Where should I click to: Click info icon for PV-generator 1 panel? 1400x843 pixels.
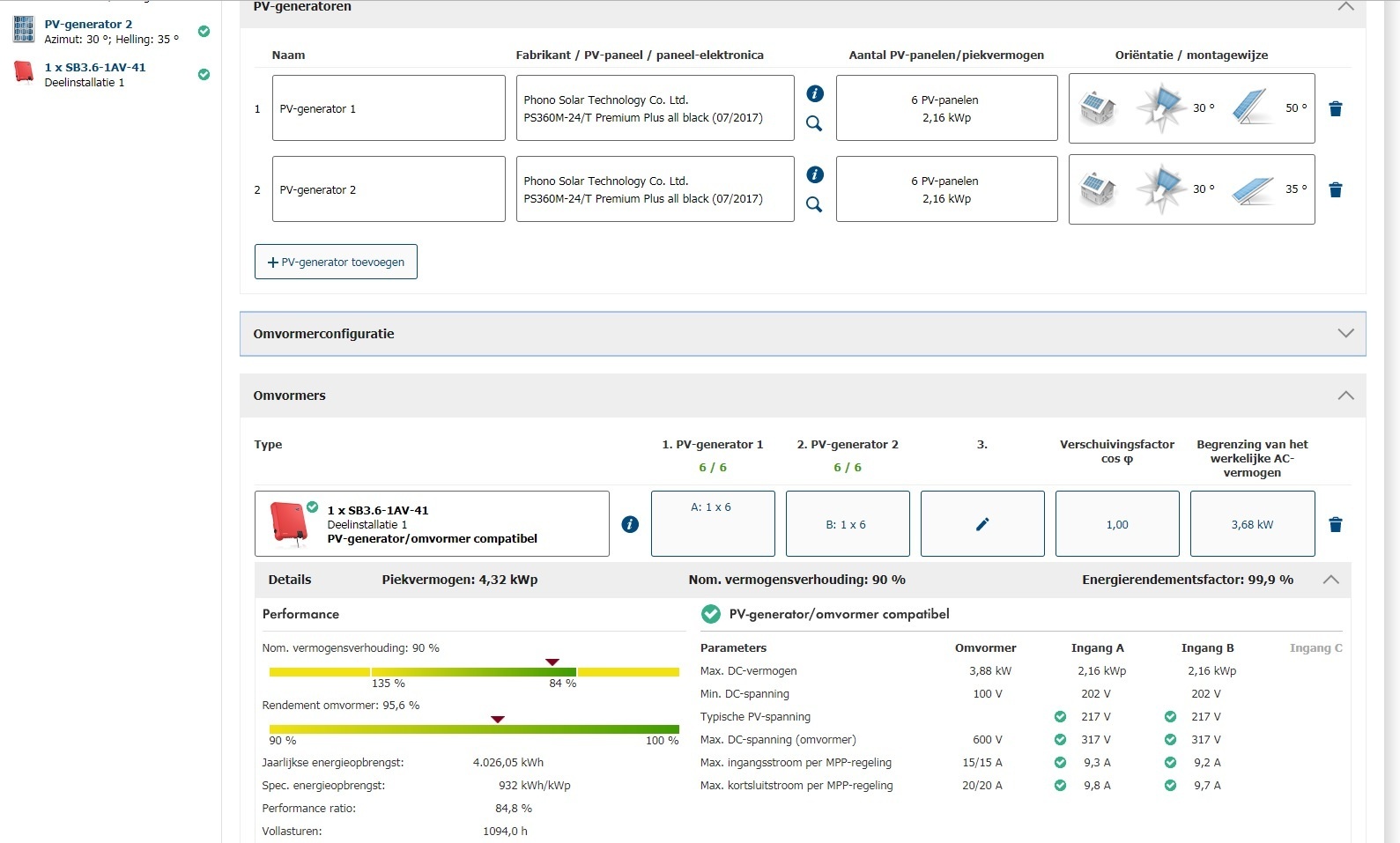coord(815,93)
